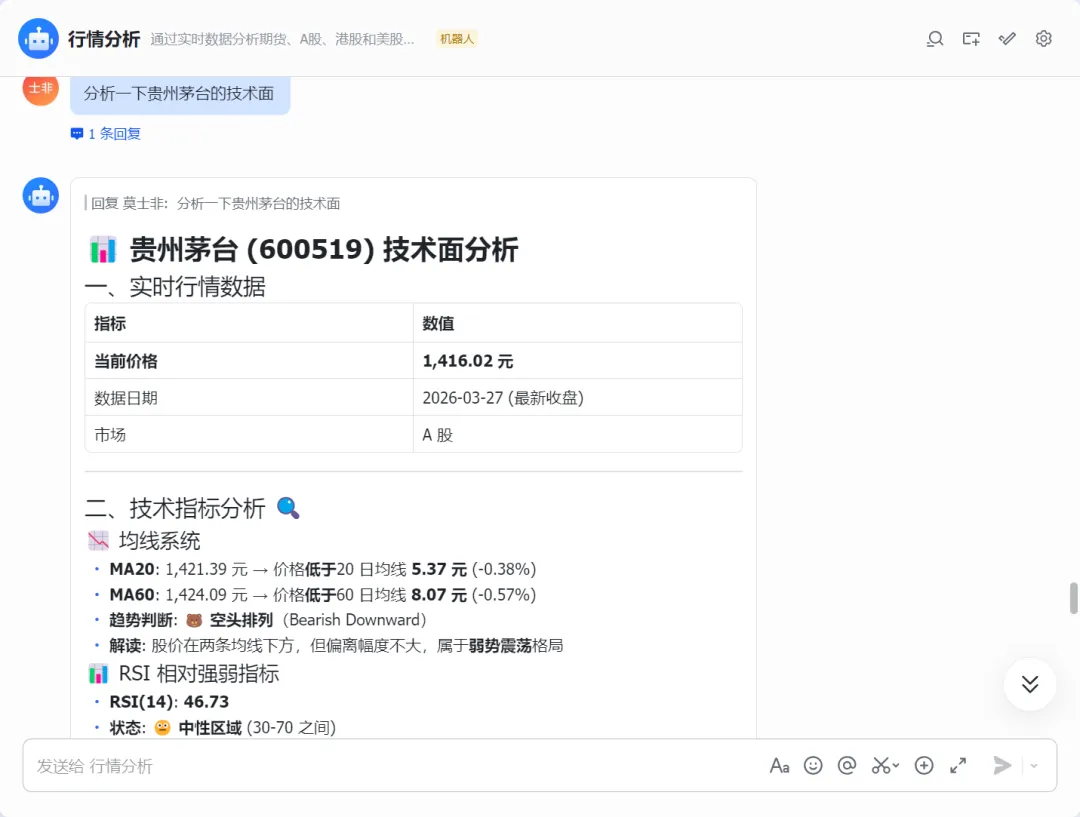Open the plus more-options icon
The height and width of the screenshot is (817, 1080).
pyautogui.click(x=924, y=765)
